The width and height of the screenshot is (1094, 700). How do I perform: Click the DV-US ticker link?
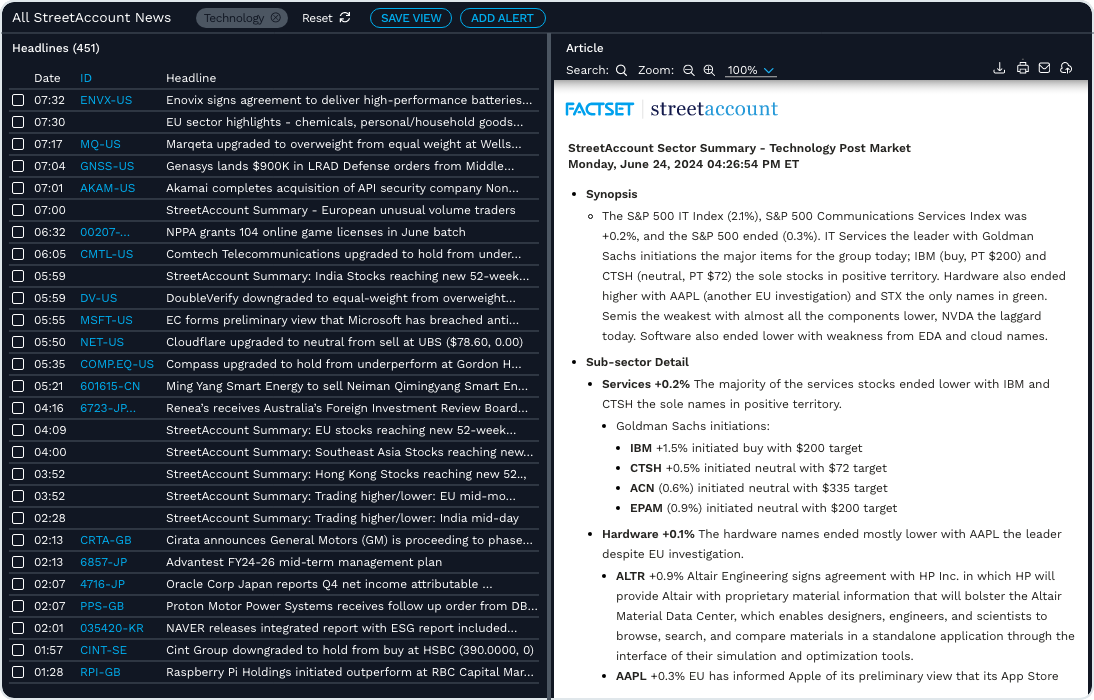coord(98,298)
